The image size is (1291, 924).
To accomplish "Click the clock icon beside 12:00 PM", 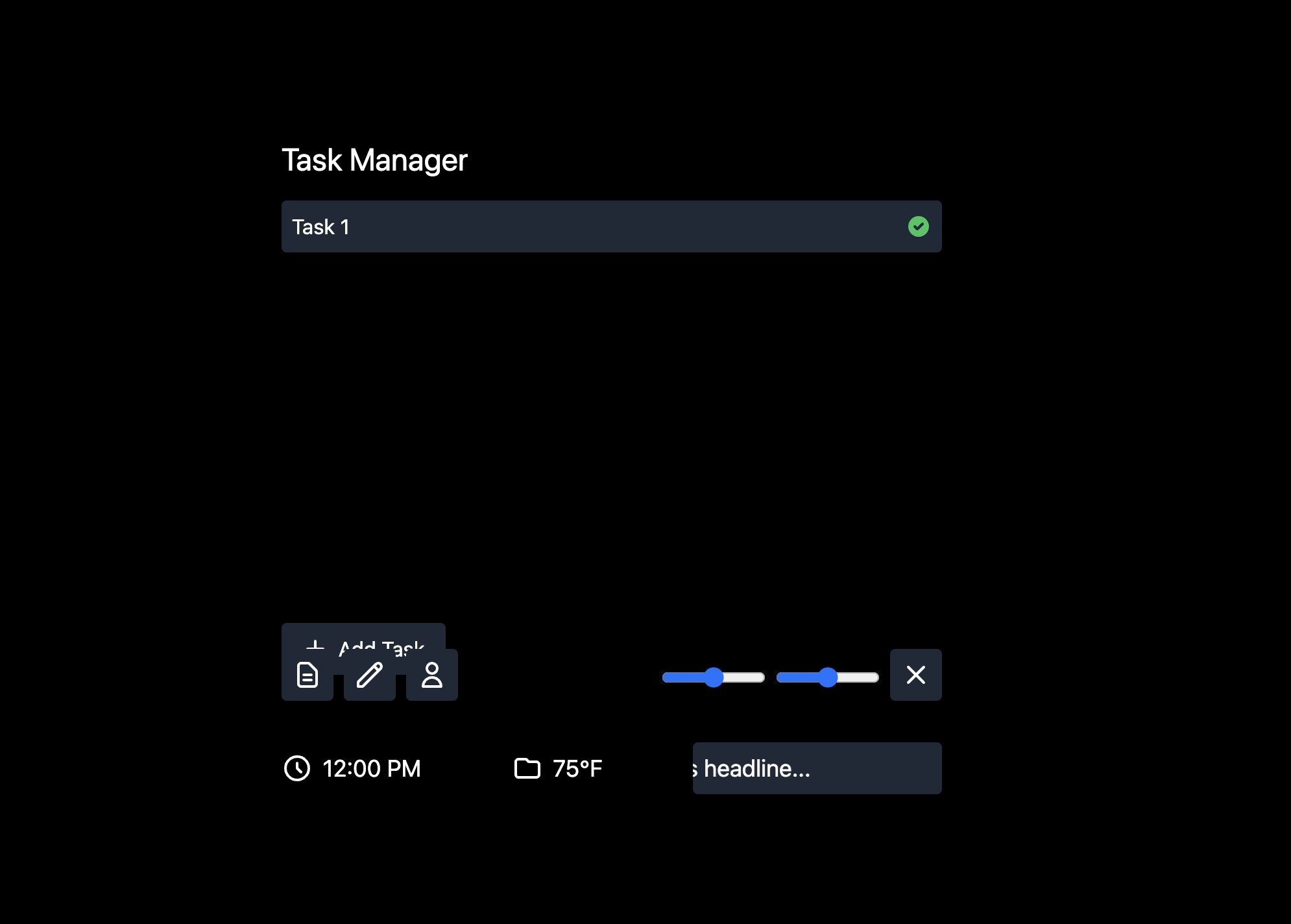I will (x=297, y=768).
